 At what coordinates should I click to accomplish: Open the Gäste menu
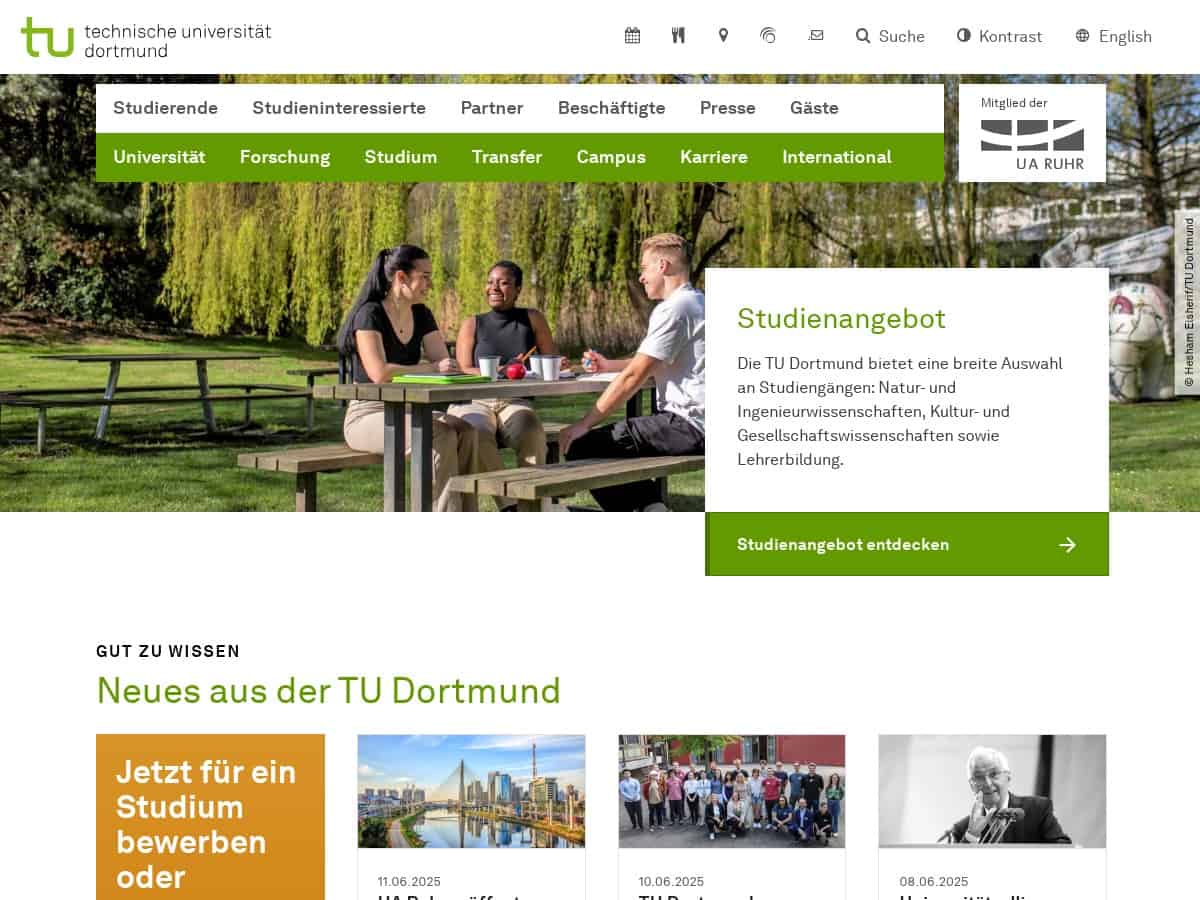point(814,108)
